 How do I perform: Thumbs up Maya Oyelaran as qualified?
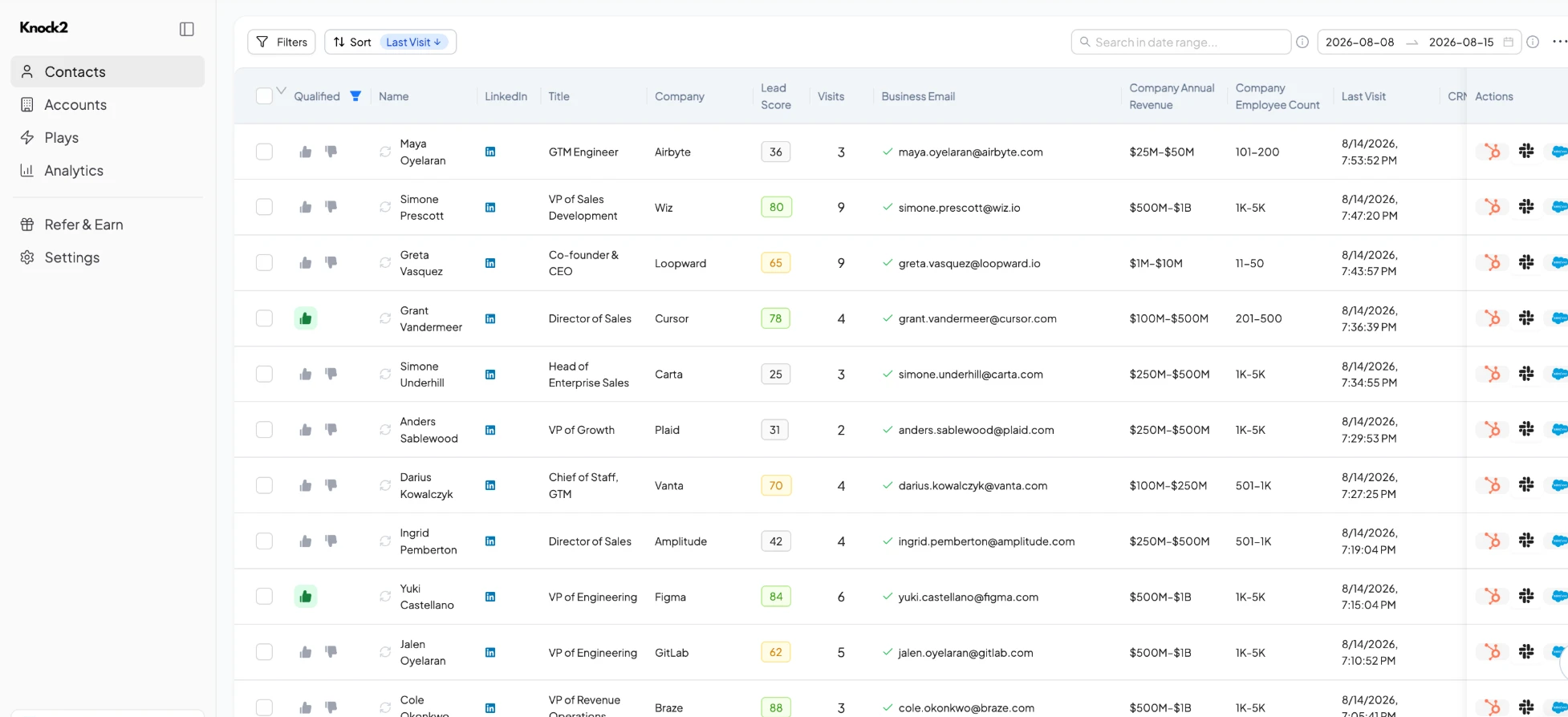point(306,152)
